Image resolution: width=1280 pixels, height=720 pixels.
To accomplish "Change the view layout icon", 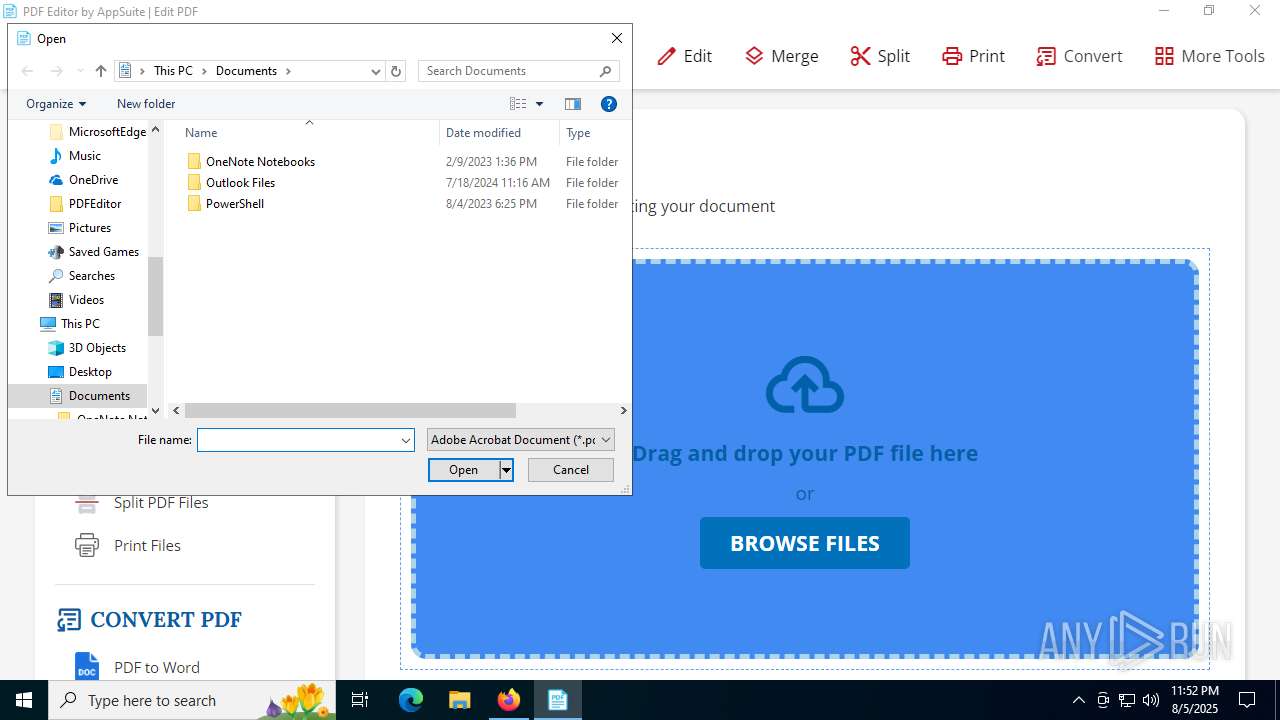I will (x=518, y=104).
